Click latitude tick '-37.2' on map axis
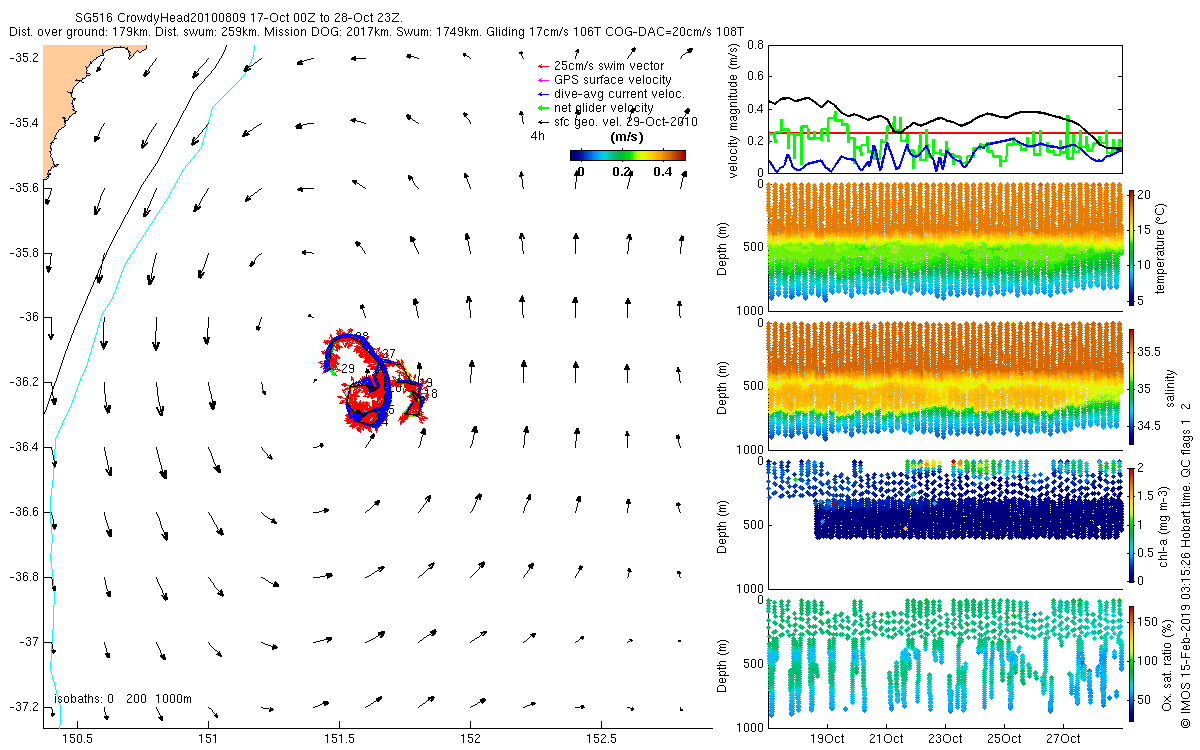Screen dimensions: 1200x750 click(22, 707)
